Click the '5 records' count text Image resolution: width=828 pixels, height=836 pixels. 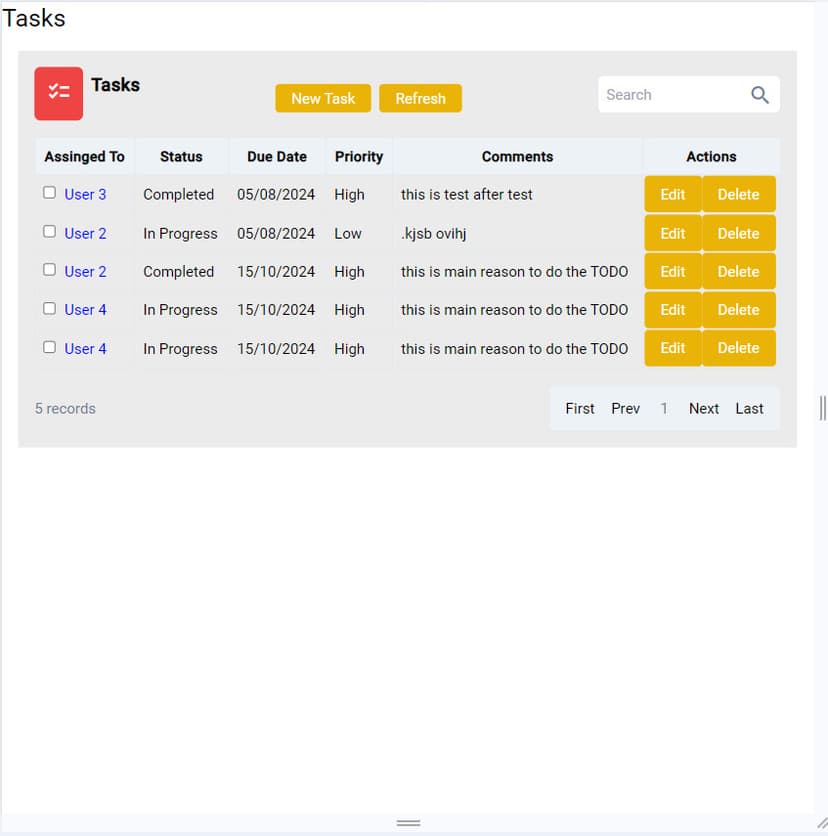click(66, 409)
